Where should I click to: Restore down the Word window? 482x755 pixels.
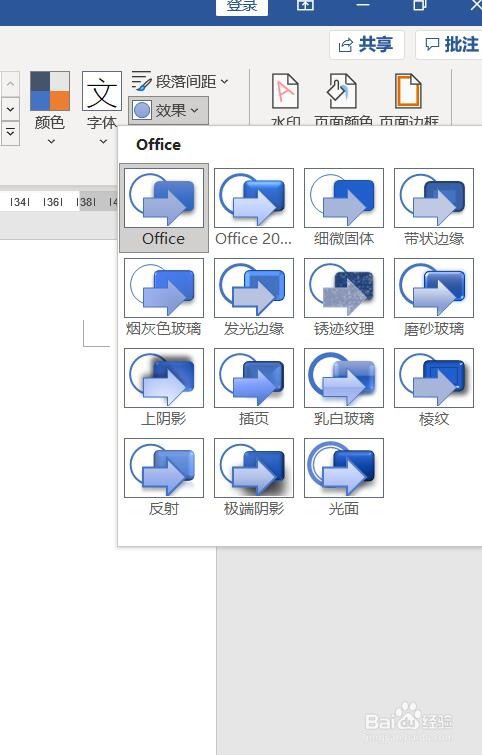tap(419, 5)
